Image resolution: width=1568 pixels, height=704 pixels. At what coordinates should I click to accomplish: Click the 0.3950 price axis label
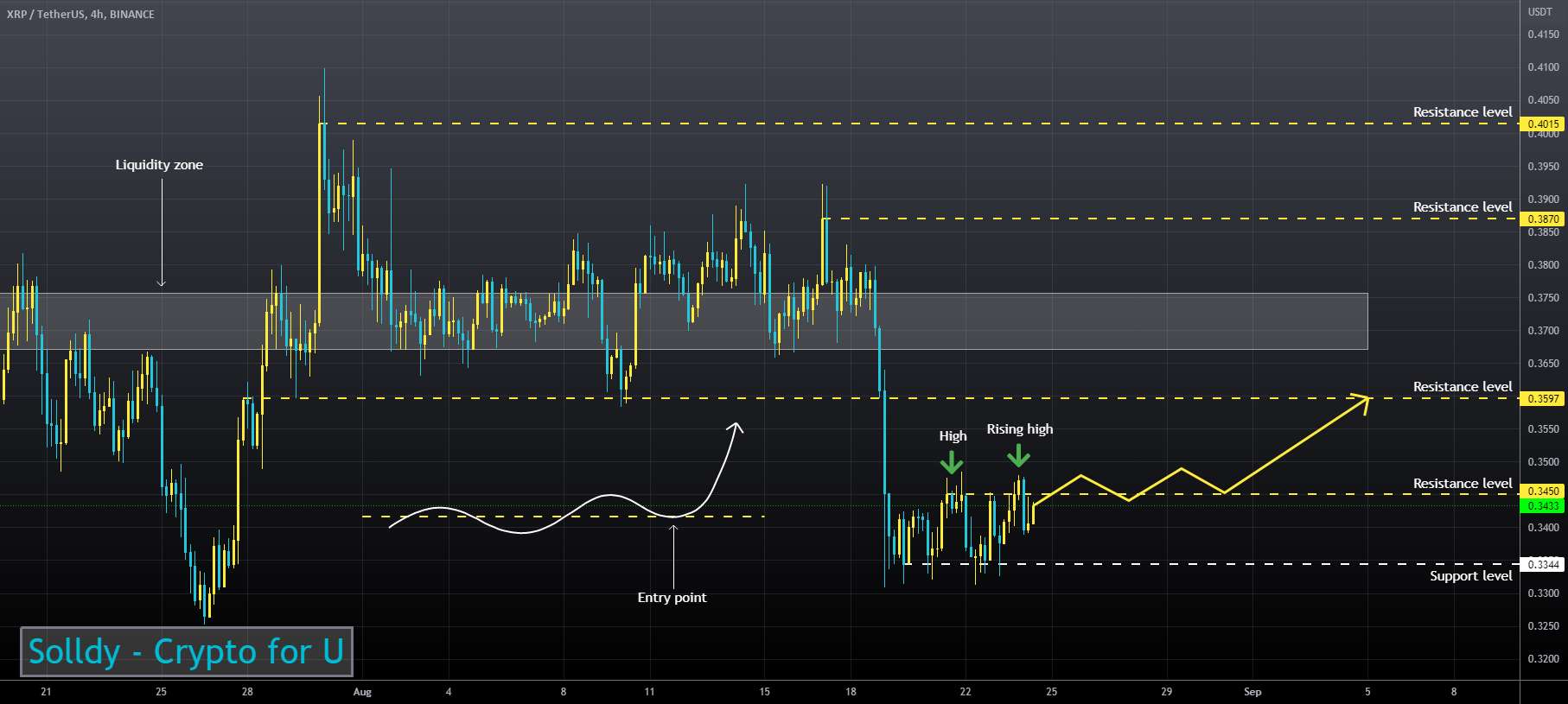(1543, 167)
